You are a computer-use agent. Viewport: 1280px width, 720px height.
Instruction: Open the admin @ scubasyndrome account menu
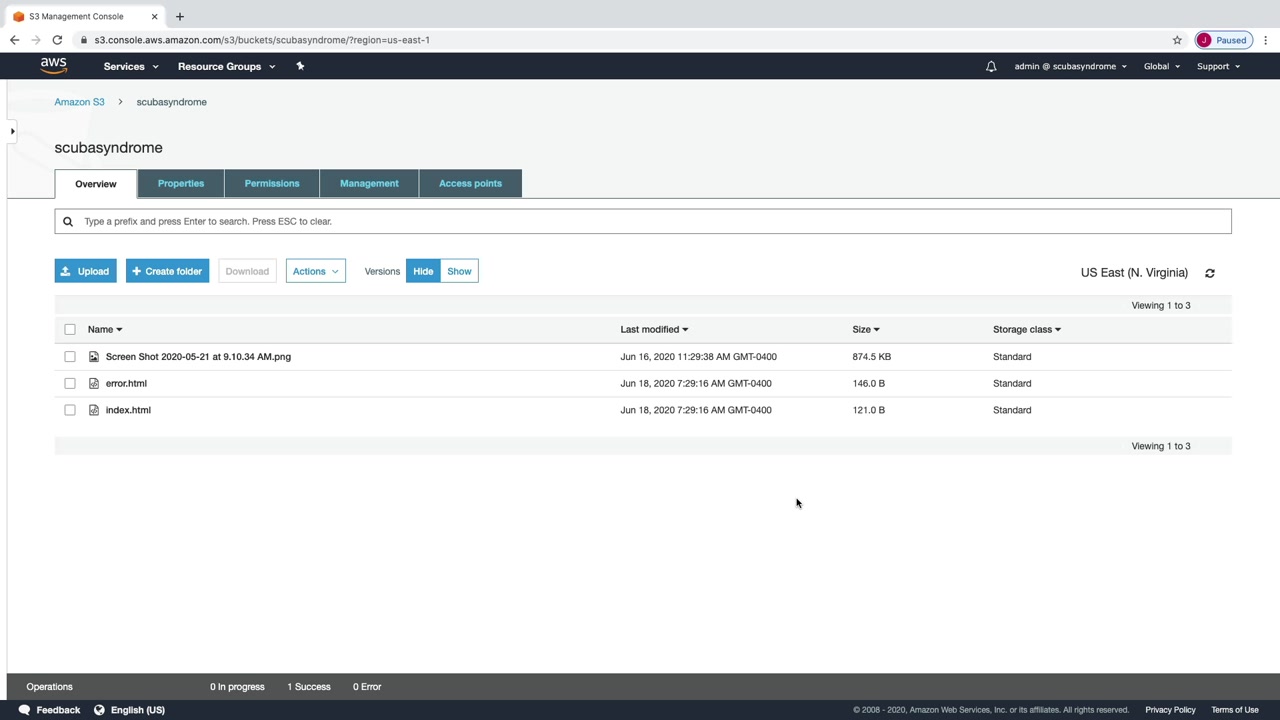1070,66
